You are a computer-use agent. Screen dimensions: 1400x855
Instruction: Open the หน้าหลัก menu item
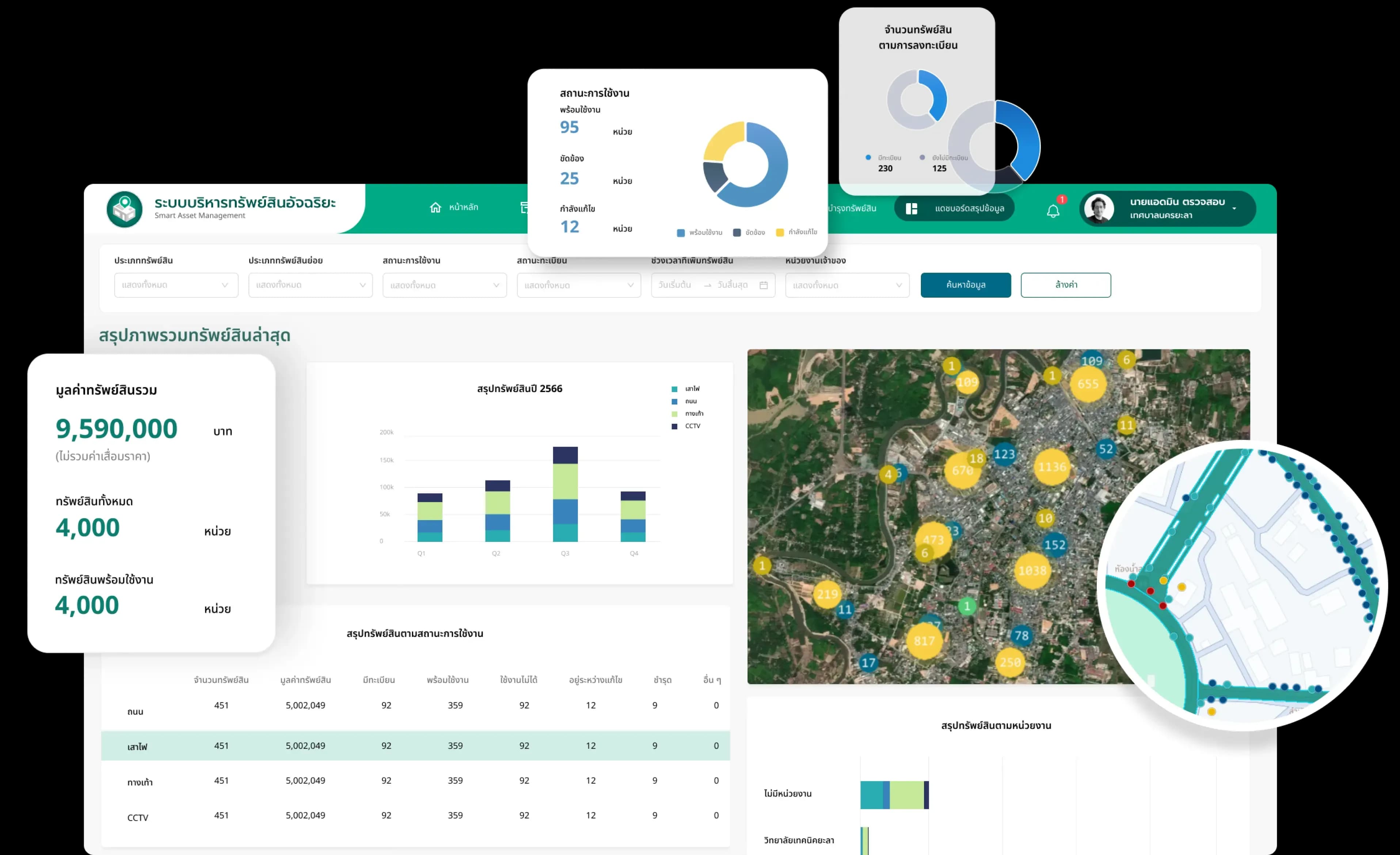tap(454, 208)
